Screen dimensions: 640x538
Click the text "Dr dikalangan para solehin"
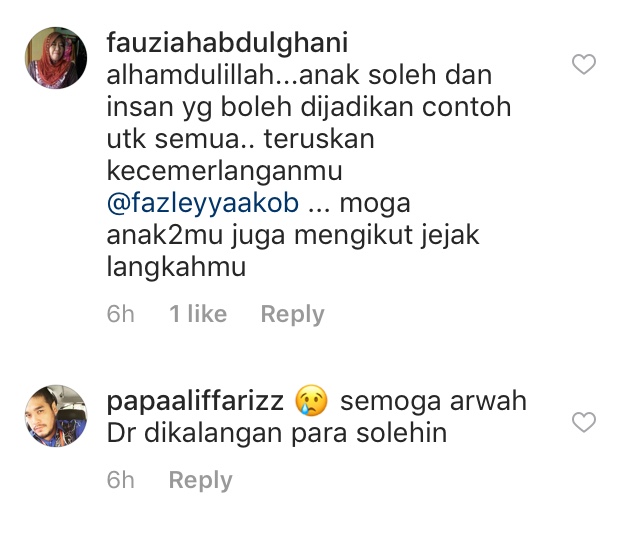tap(277, 433)
